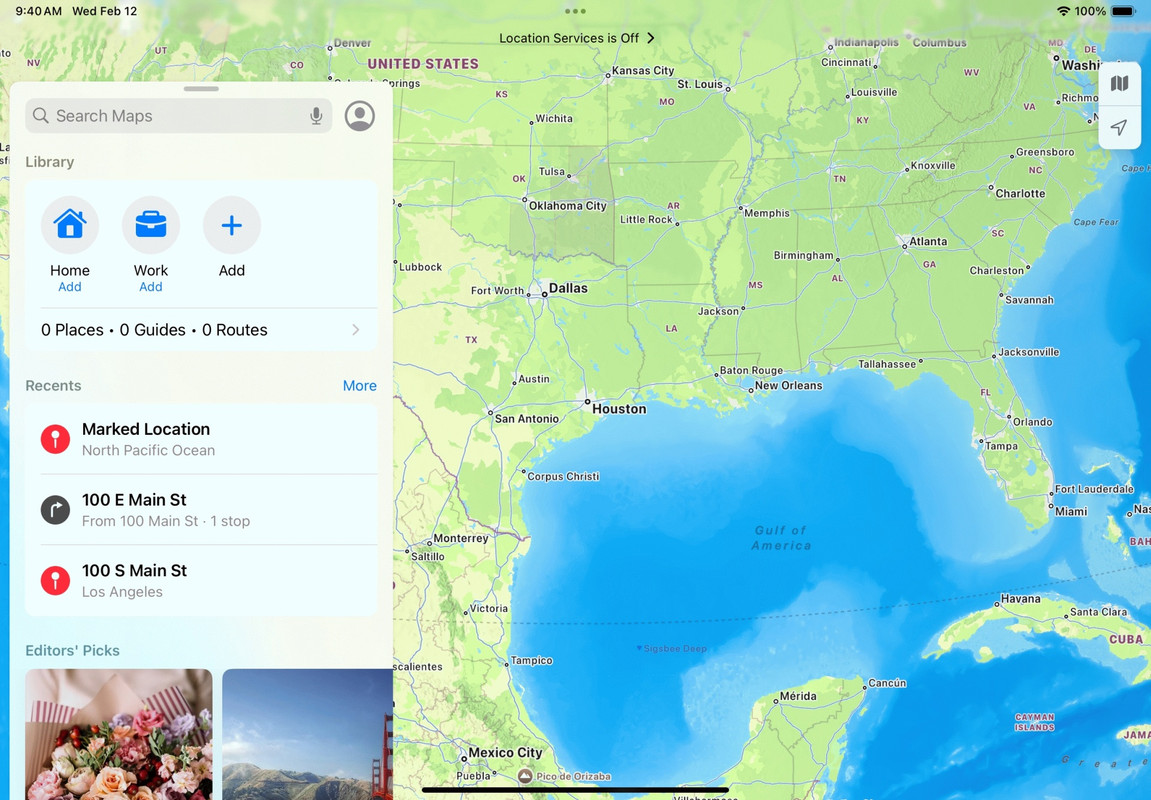The width and height of the screenshot is (1151, 800).
Task: Select Oklahoma City on the map
Action: pos(567,206)
